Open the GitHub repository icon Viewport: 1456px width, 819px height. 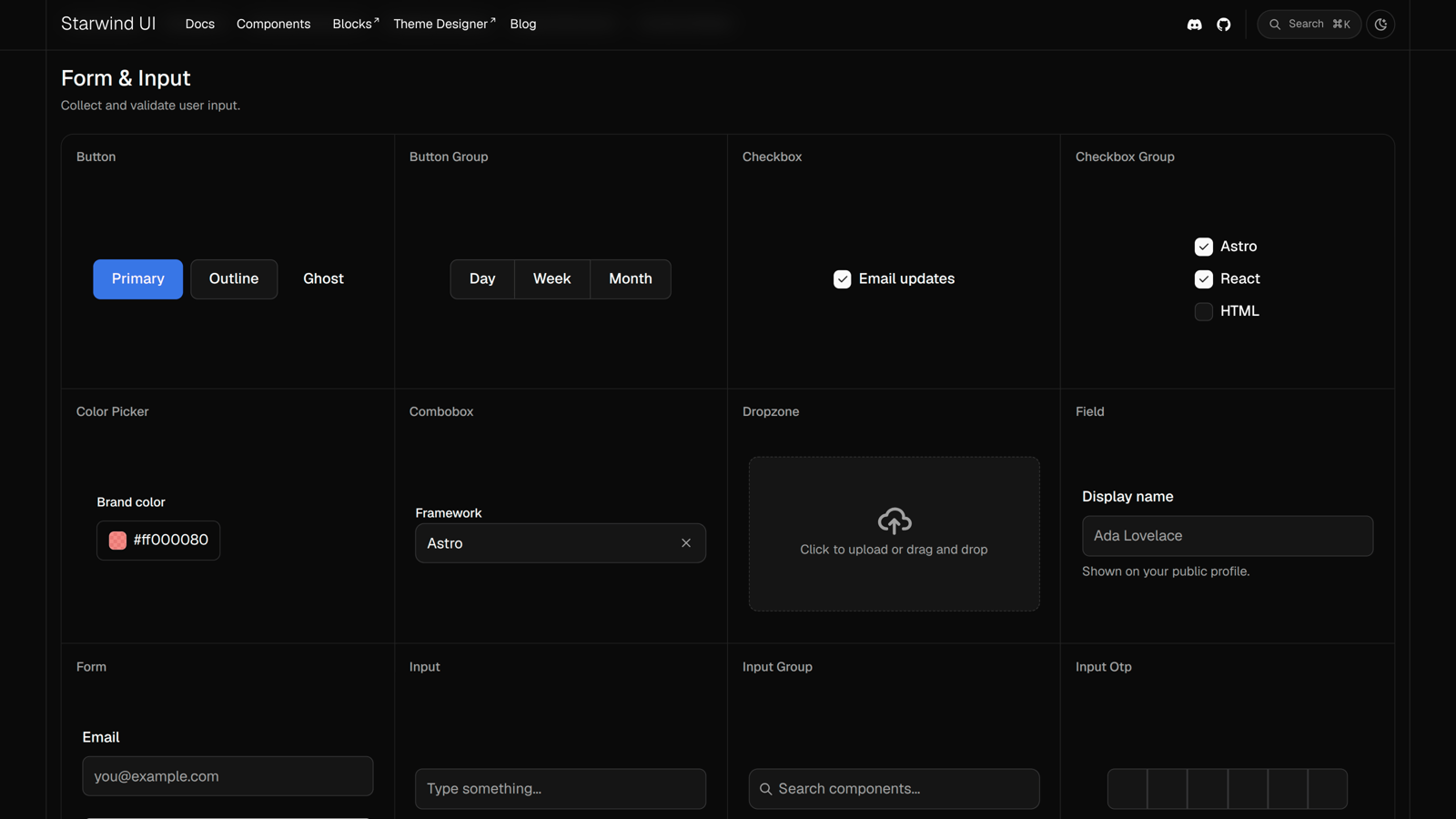click(x=1224, y=25)
